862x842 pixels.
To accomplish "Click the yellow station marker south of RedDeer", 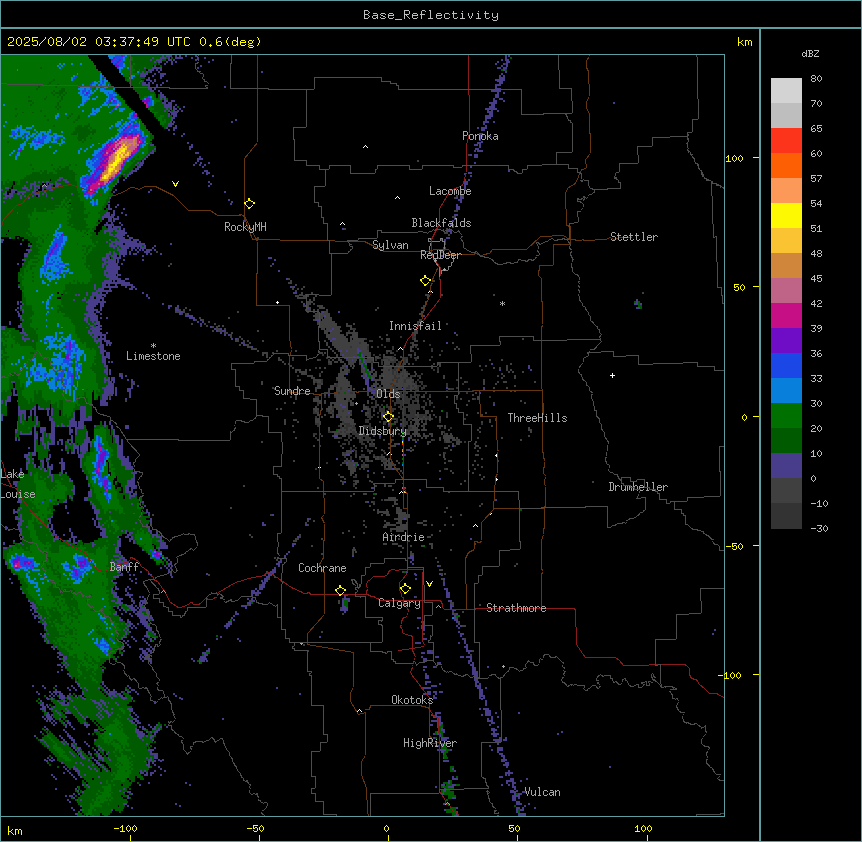I will click(x=426, y=280).
